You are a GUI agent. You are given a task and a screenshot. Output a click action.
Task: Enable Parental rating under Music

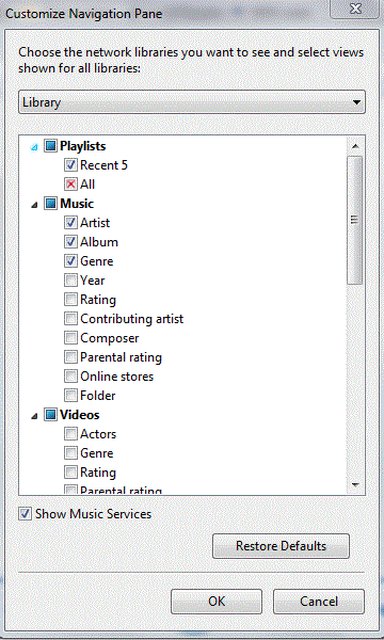coord(71,357)
